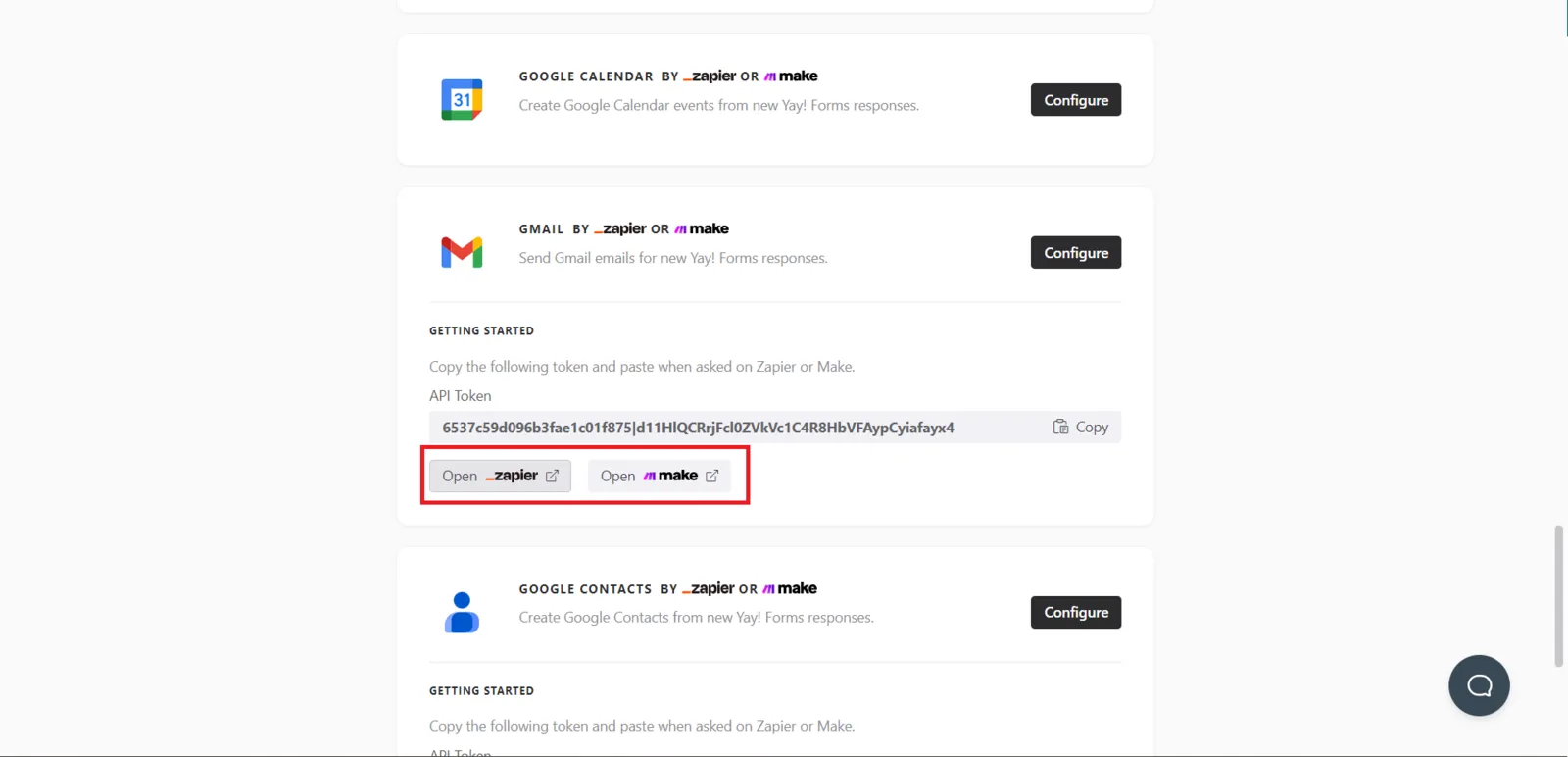Image resolution: width=1568 pixels, height=757 pixels.
Task: Configure the Google Calendar integration
Action: (1076, 100)
